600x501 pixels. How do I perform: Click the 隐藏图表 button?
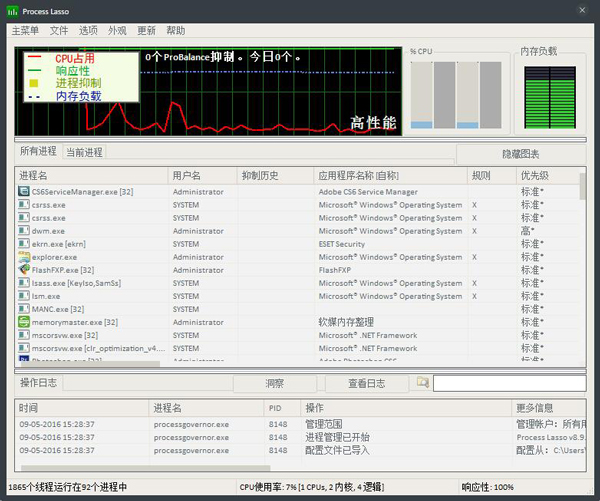coord(520,154)
